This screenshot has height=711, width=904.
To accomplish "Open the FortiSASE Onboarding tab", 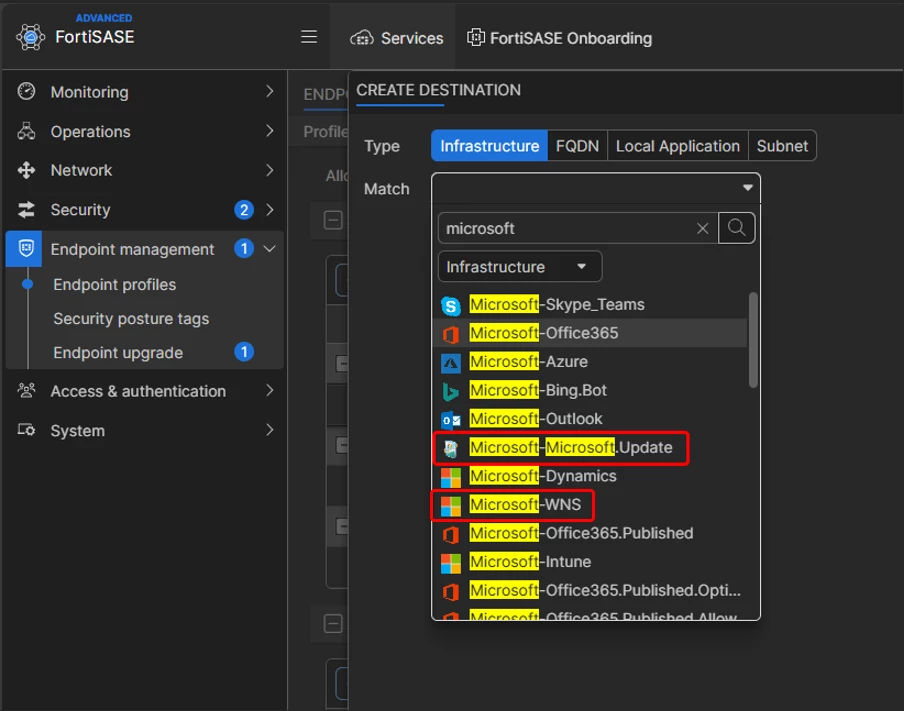I will 559,38.
